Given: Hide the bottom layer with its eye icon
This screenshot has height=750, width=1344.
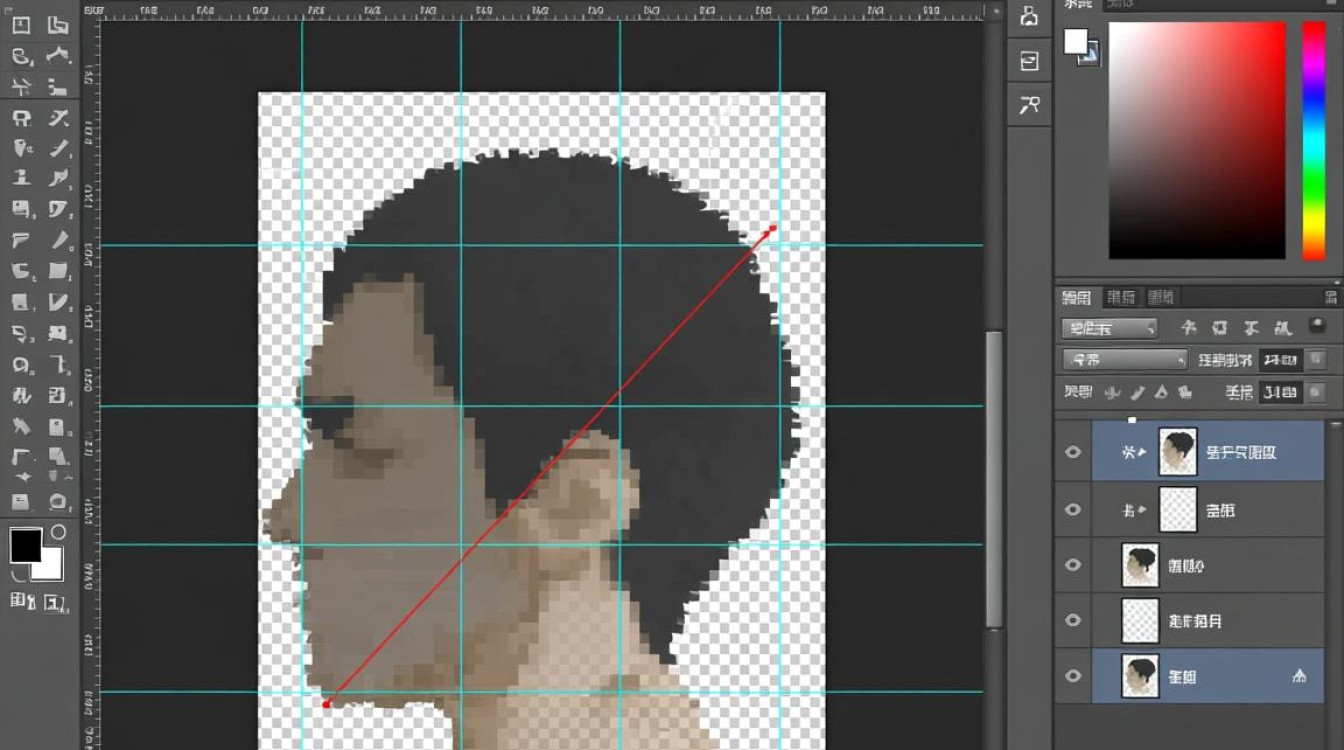Looking at the screenshot, I should [1073, 676].
